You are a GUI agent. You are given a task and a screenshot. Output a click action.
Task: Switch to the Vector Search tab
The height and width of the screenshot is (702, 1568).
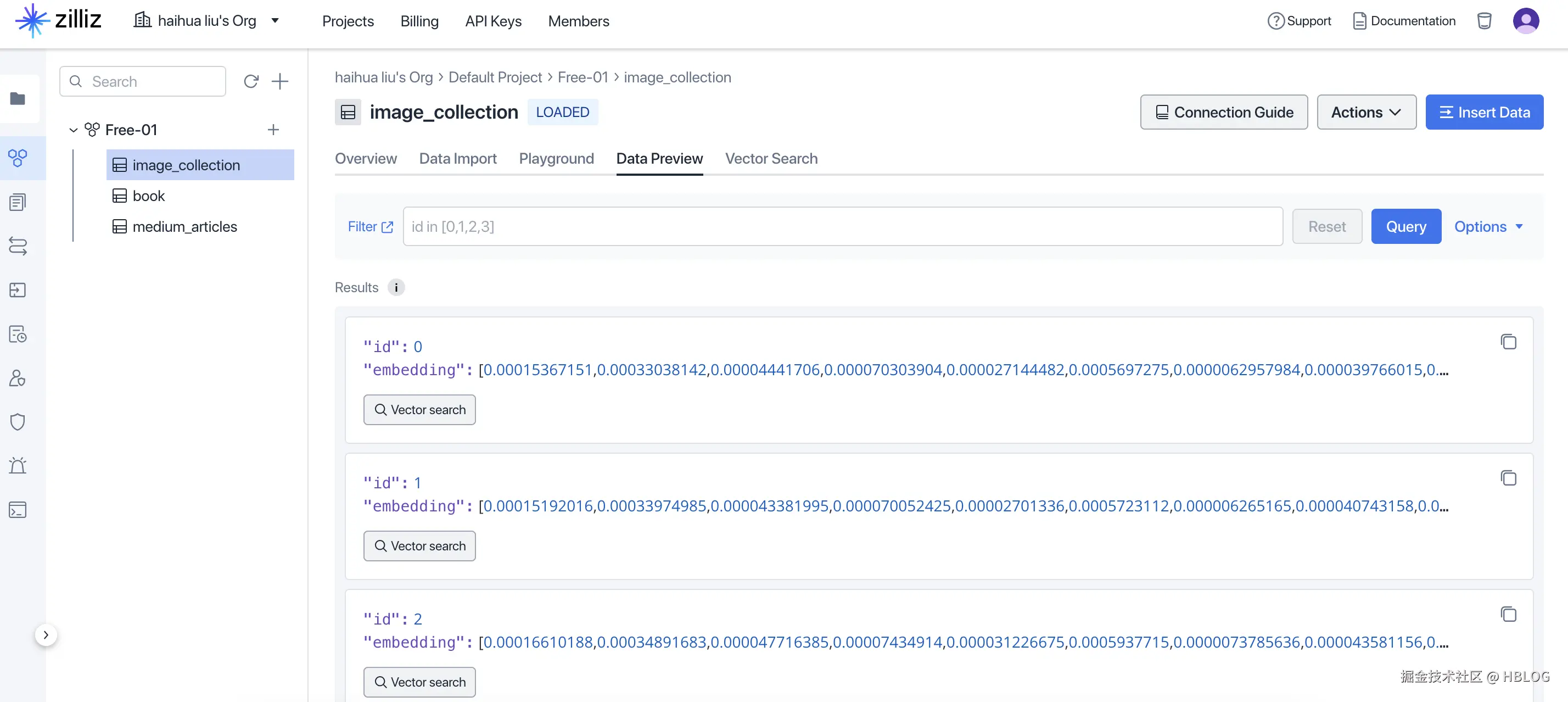click(x=771, y=158)
